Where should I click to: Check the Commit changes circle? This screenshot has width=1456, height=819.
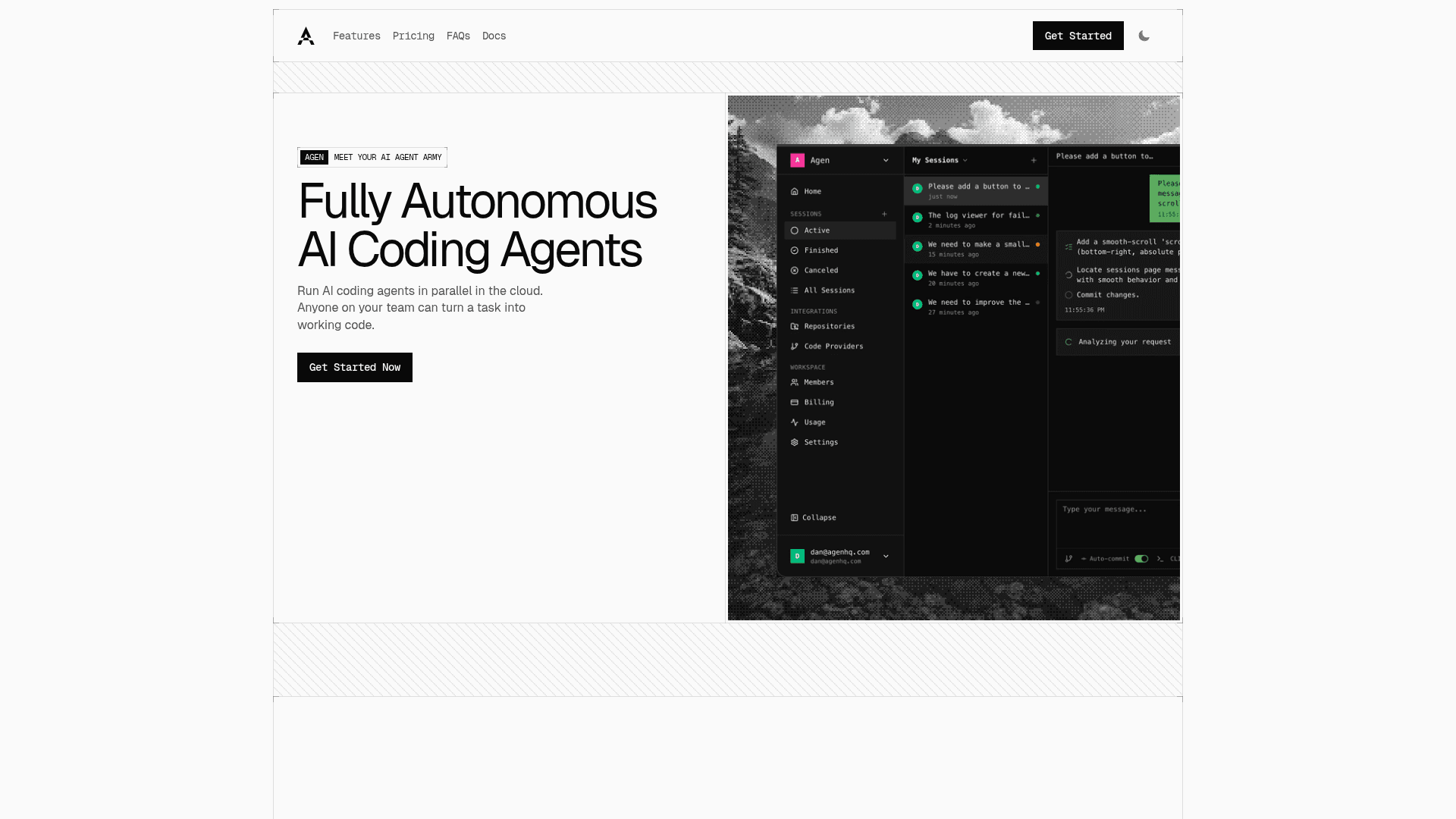pyautogui.click(x=1068, y=295)
